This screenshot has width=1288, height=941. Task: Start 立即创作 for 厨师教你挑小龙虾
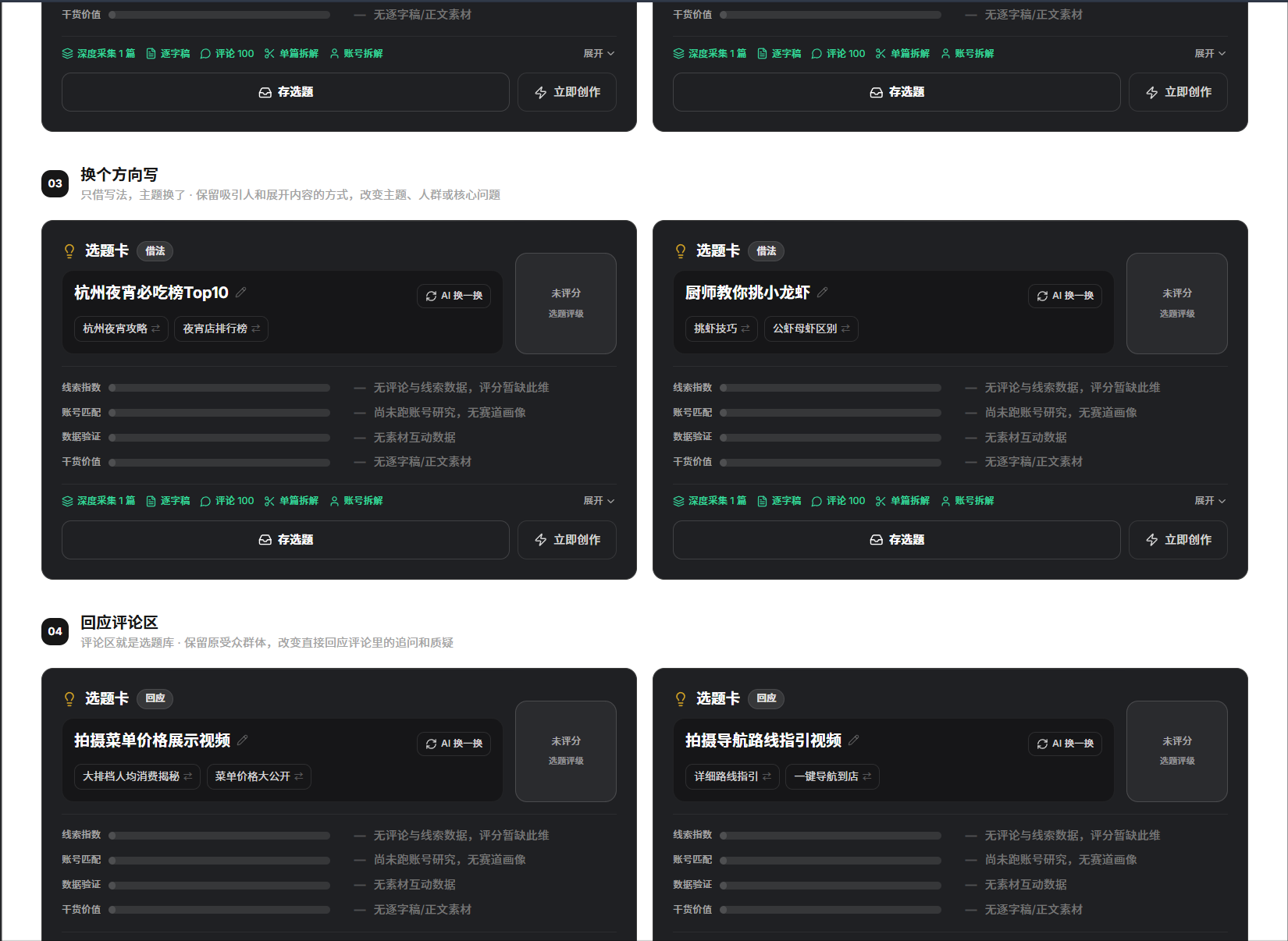[x=1178, y=540]
